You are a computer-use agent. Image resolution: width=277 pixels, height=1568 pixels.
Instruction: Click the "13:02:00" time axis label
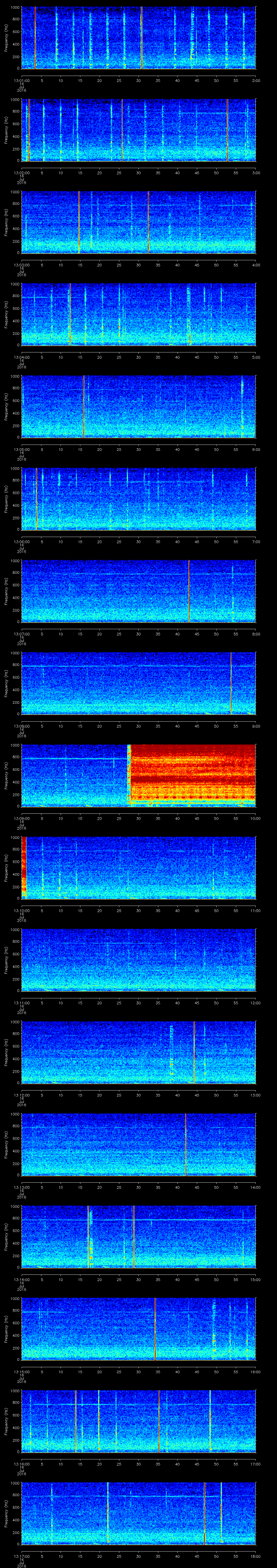tap(21, 173)
